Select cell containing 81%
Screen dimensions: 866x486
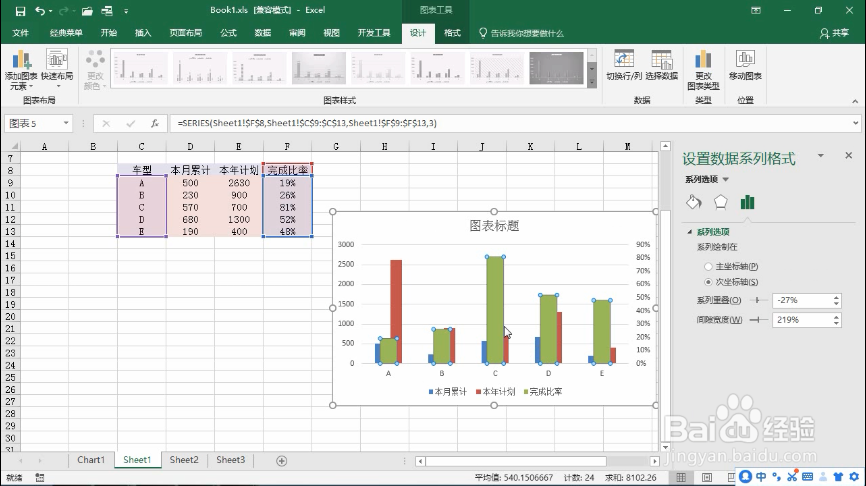click(287, 207)
